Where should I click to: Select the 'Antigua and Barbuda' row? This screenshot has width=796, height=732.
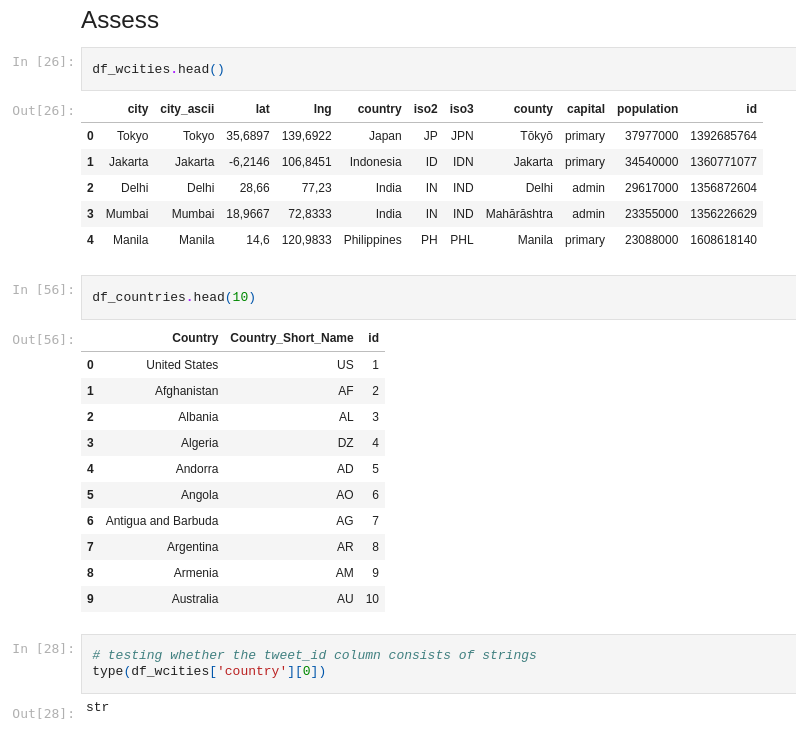tap(233, 521)
